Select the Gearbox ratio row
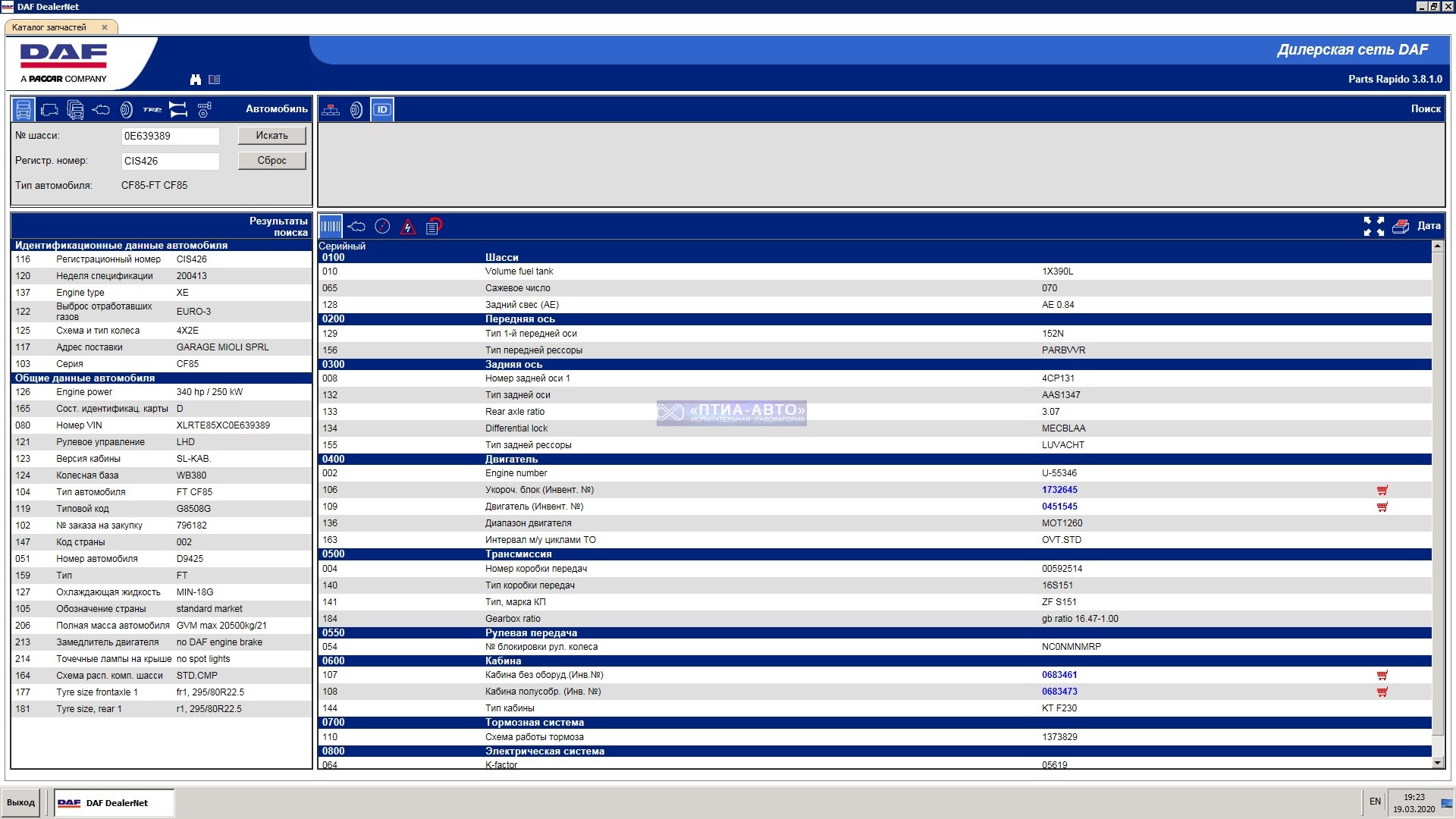Screen dimensions: 1456x819 [875, 619]
